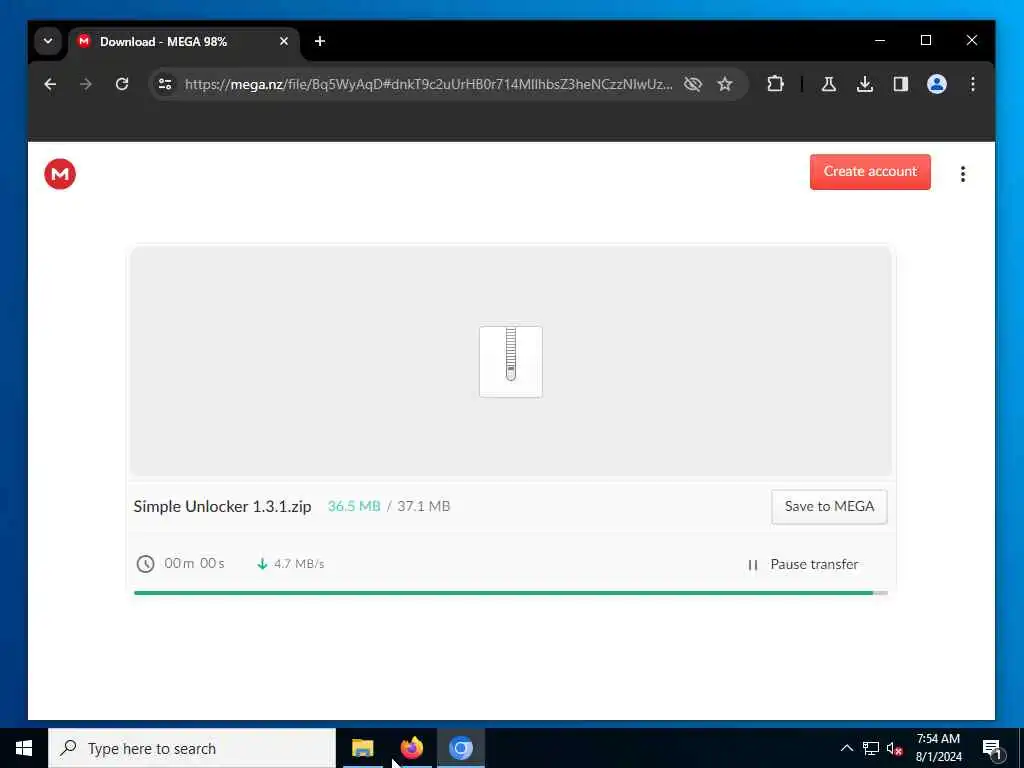Viewport: 1024px width, 768px height.
Task: Open Firefox from the taskbar
Action: click(x=411, y=748)
